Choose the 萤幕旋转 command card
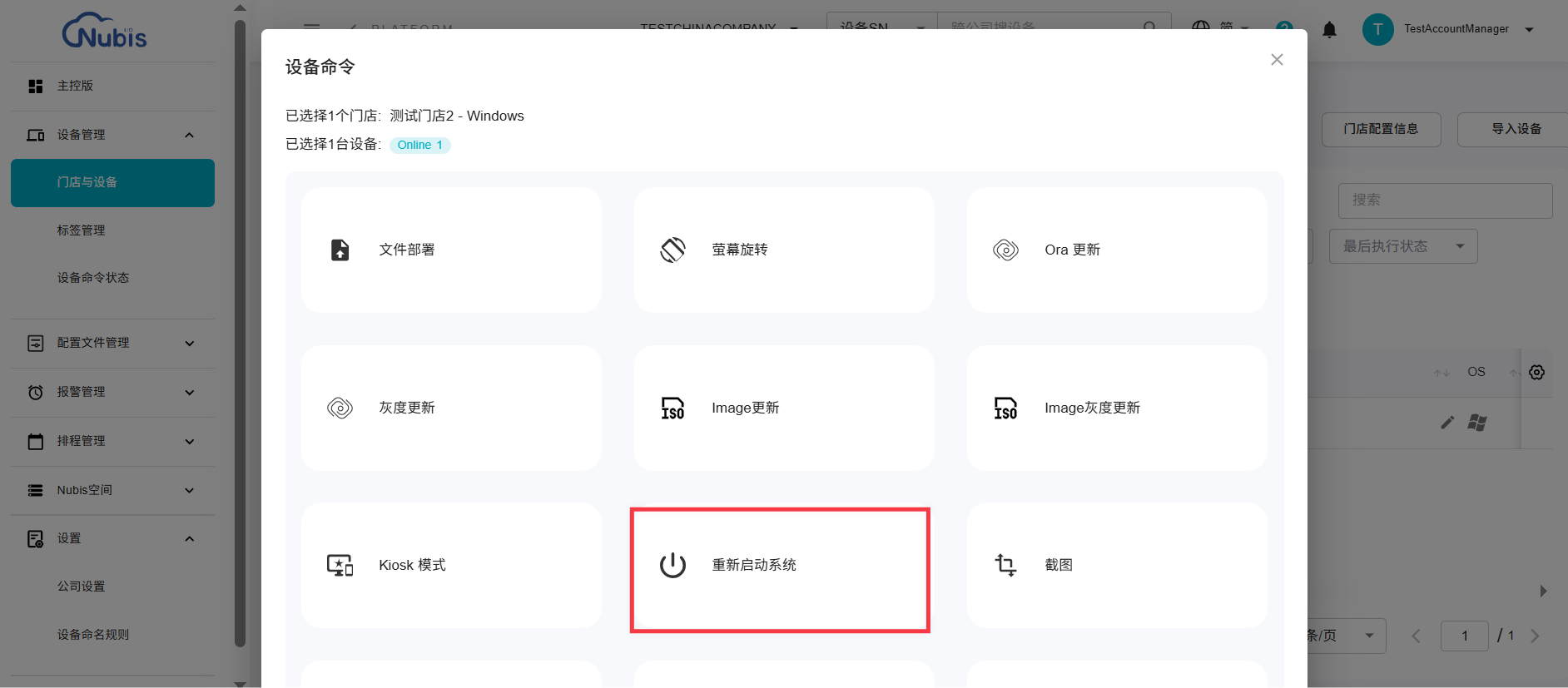The height and width of the screenshot is (688, 1568). pyautogui.click(x=784, y=250)
